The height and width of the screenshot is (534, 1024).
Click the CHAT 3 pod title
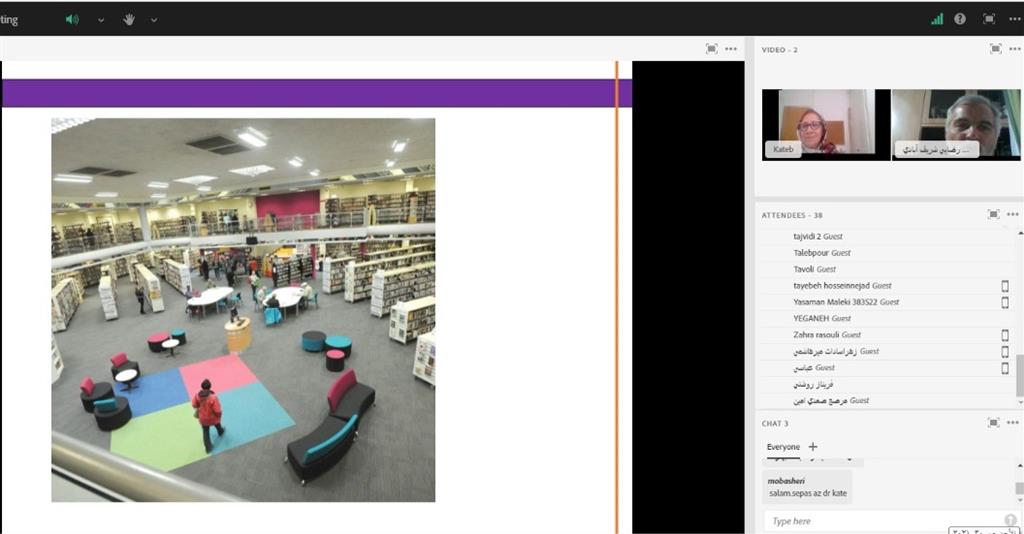[x=775, y=423]
